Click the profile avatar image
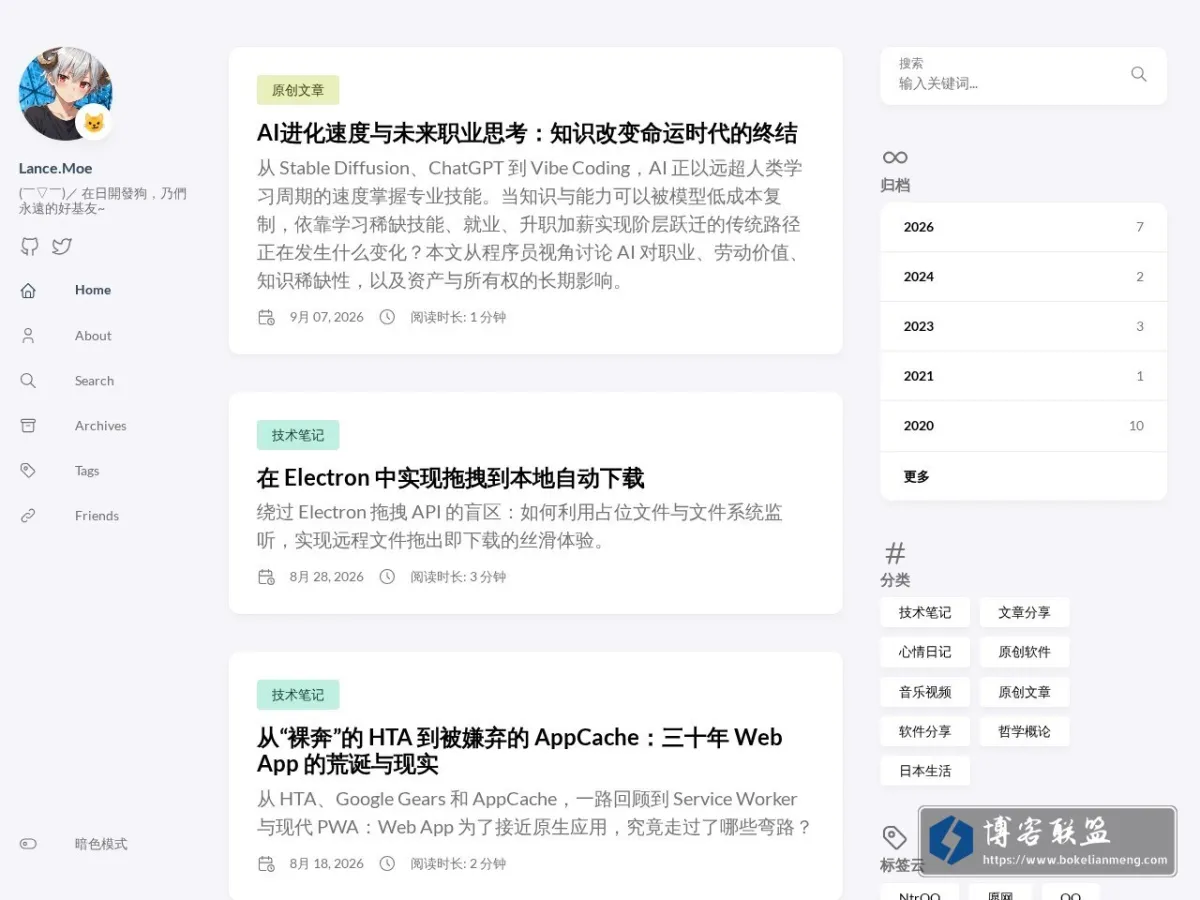This screenshot has width=1200, height=900. click(x=65, y=93)
